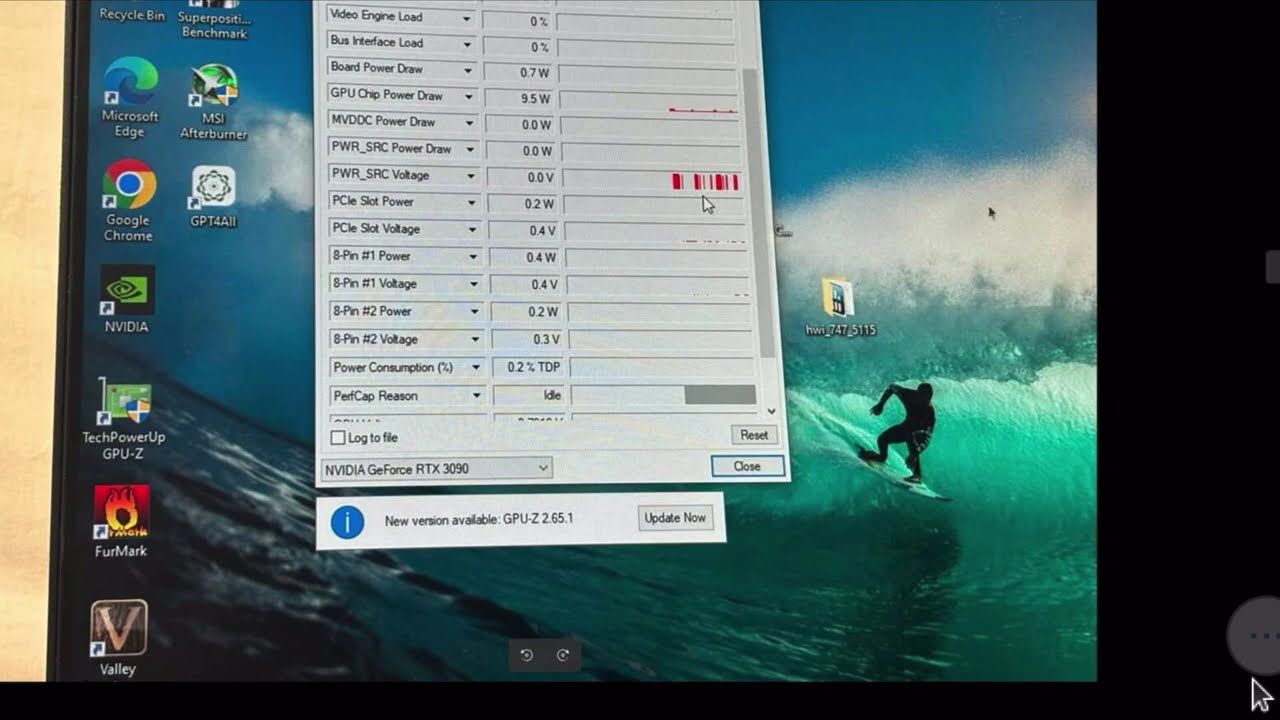Click the Reset button
The image size is (1280, 720).
point(754,435)
